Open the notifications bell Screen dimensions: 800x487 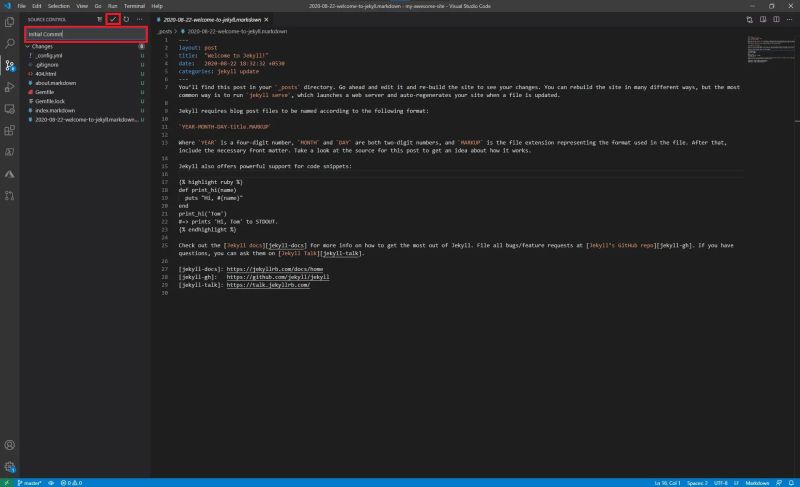pyautogui.click(x=791, y=482)
